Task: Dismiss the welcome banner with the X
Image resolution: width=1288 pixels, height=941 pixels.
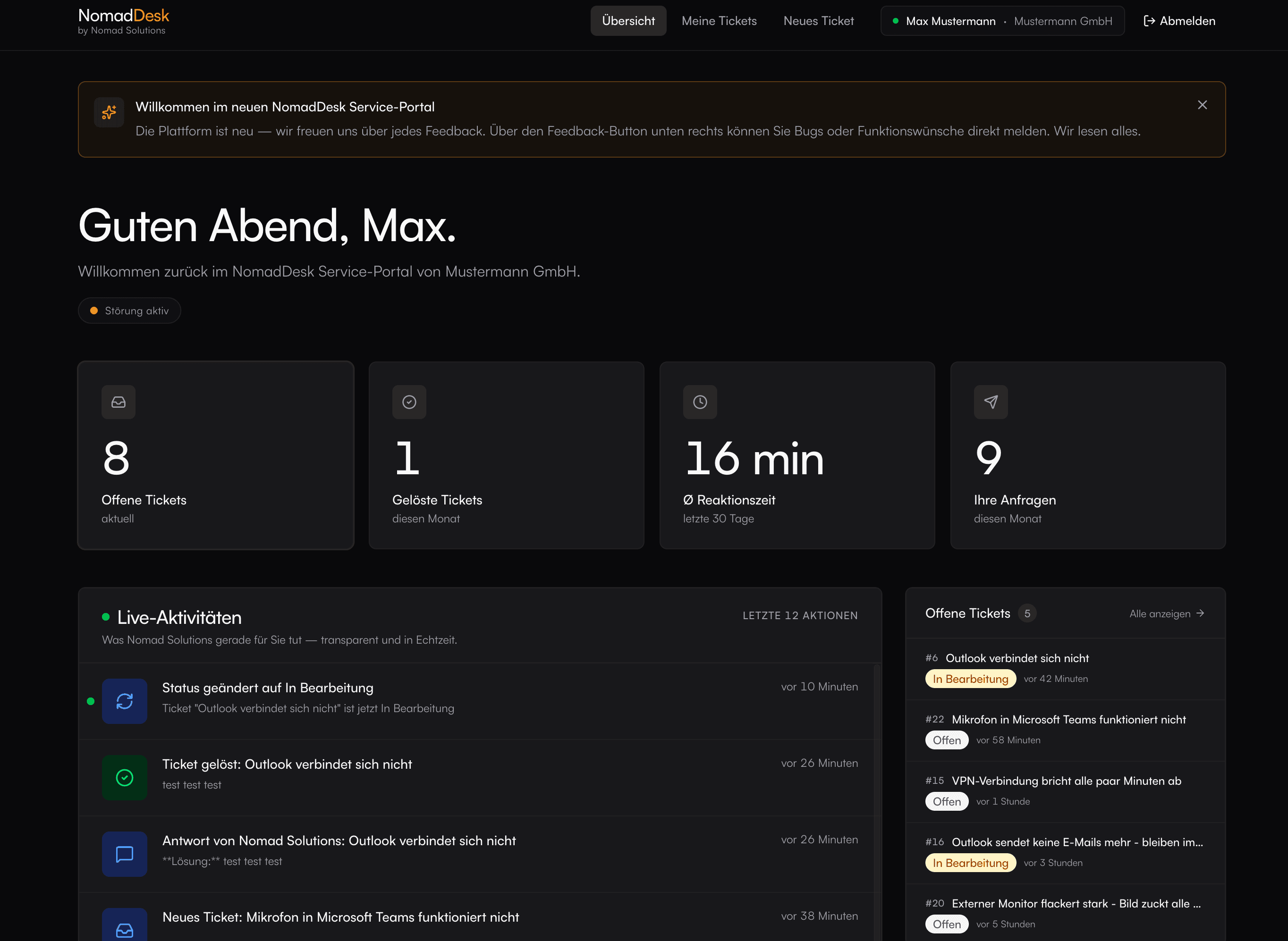Action: click(x=1203, y=105)
